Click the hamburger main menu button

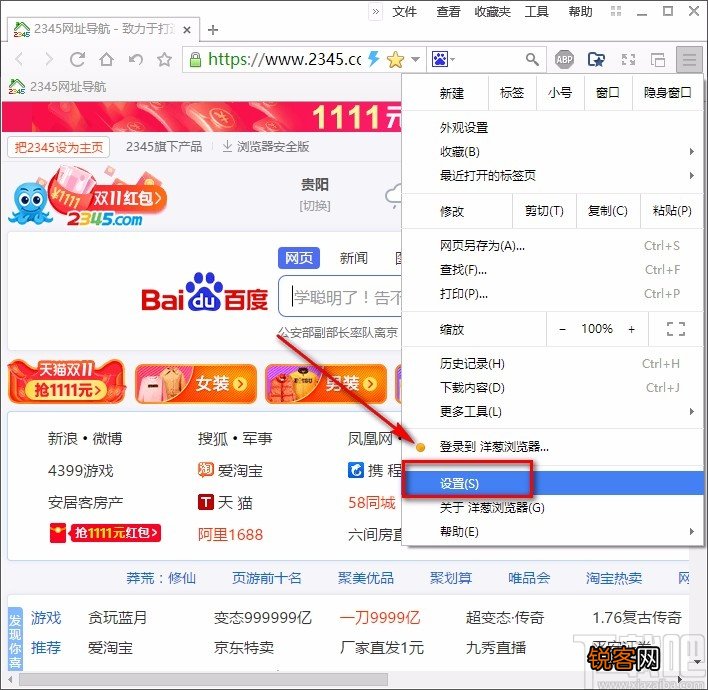pyautogui.click(x=689, y=59)
